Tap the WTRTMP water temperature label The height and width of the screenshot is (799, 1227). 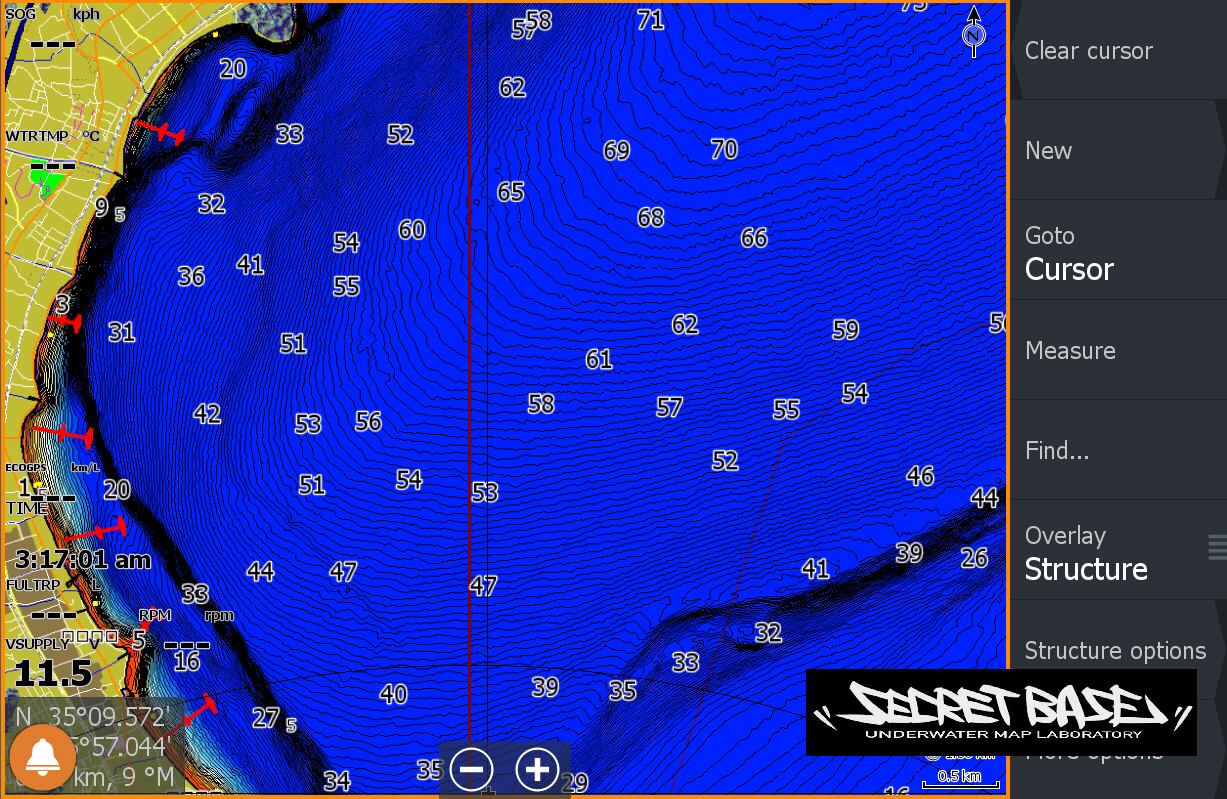pyautogui.click(x=38, y=136)
